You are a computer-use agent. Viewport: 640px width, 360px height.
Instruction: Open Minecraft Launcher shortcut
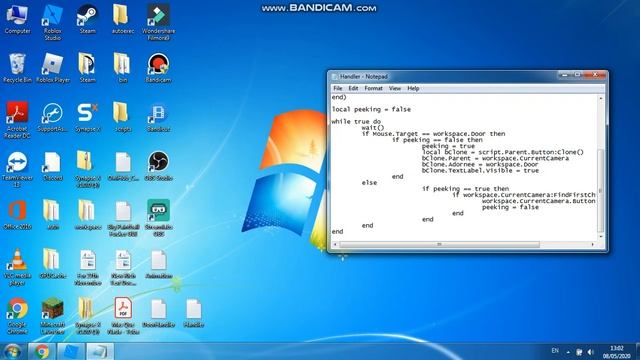pos(53,316)
